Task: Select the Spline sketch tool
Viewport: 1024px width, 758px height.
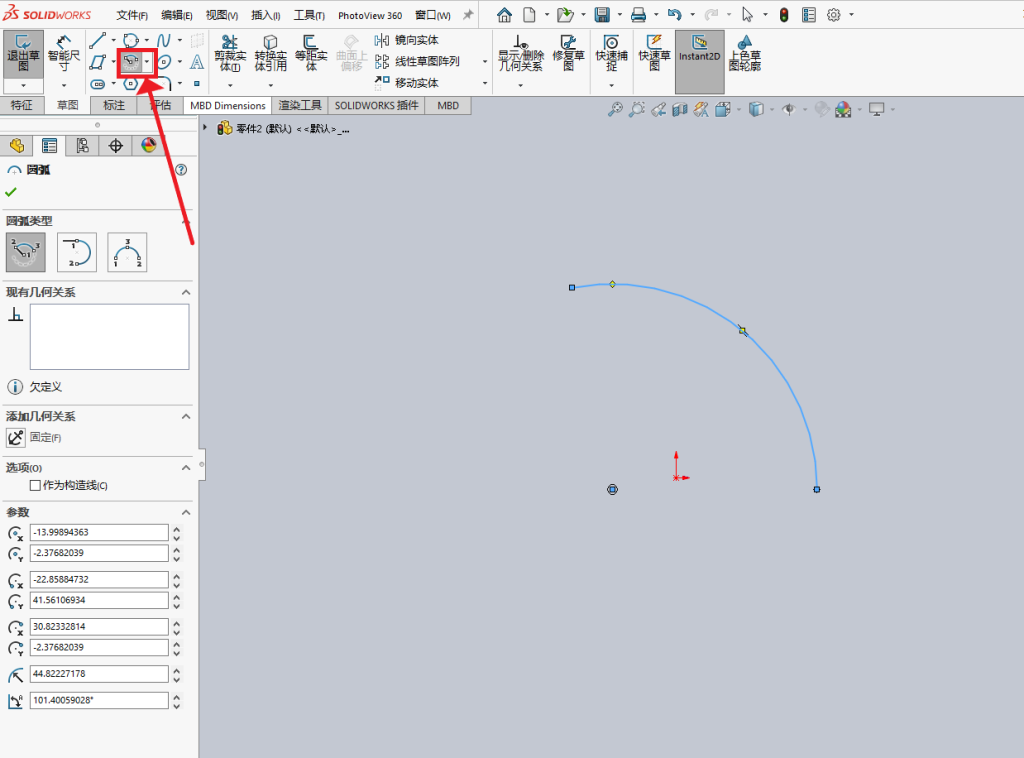Action: point(163,40)
